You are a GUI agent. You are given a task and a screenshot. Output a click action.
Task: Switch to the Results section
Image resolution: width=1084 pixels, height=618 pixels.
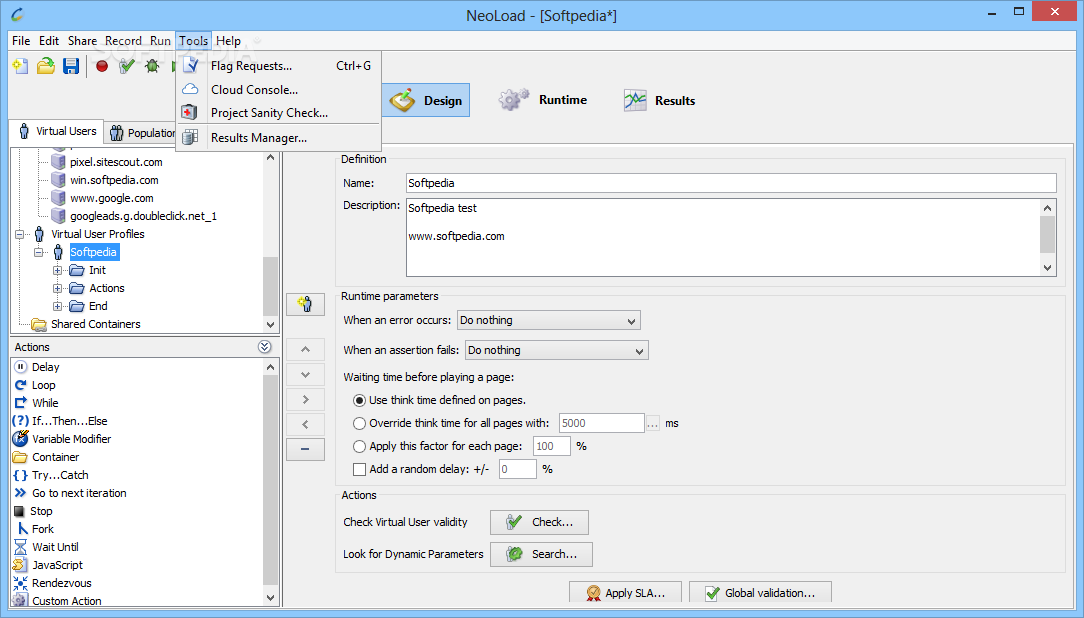click(x=660, y=100)
